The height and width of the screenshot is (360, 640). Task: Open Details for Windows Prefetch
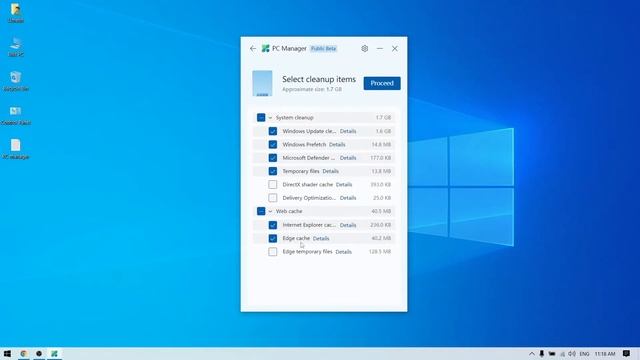(x=337, y=144)
